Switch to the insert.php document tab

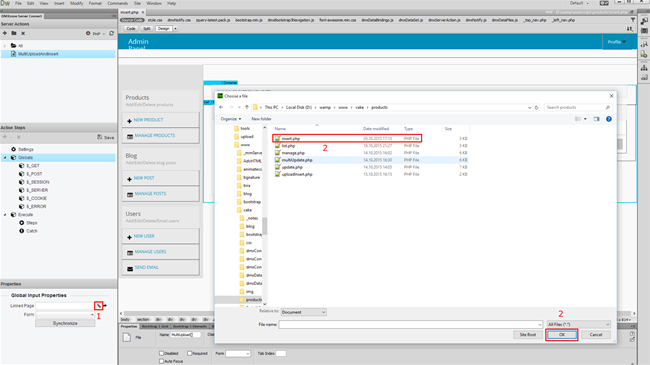click(129, 12)
